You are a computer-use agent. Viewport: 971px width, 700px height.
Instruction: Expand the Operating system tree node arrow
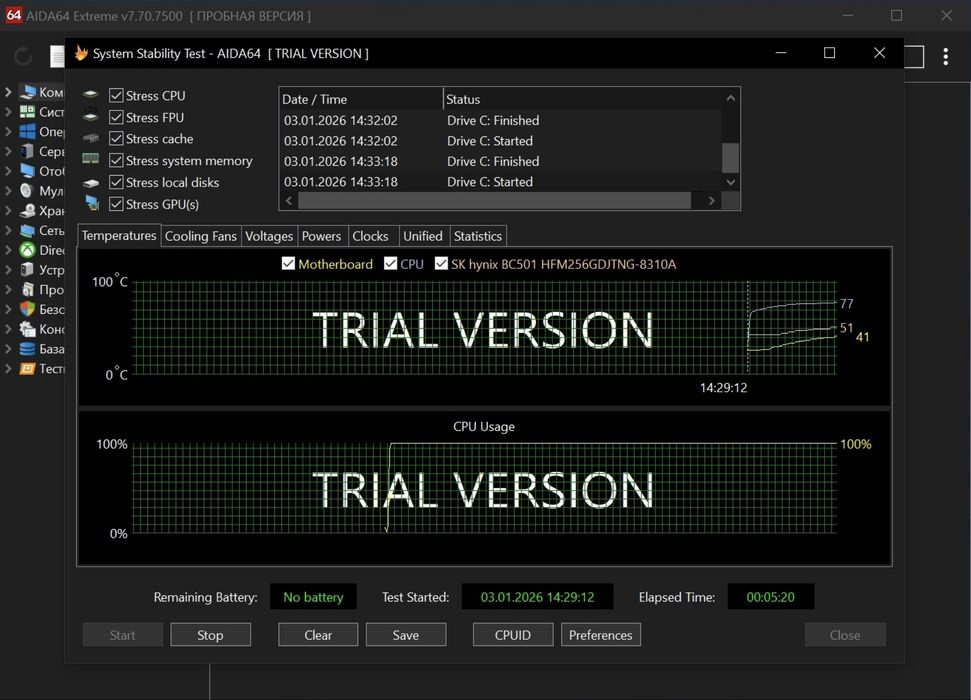(8, 131)
